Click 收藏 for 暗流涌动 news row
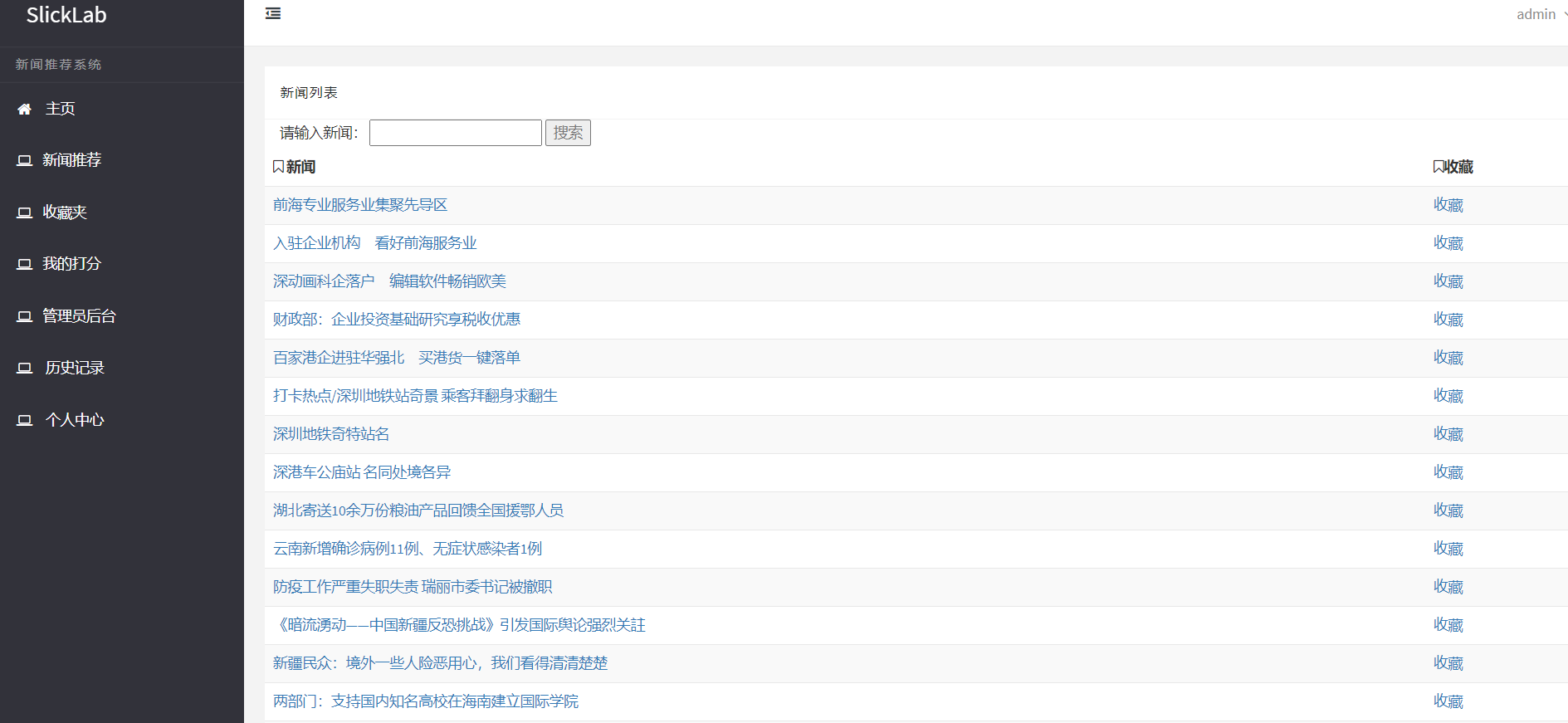The image size is (1568, 723). click(x=1448, y=625)
